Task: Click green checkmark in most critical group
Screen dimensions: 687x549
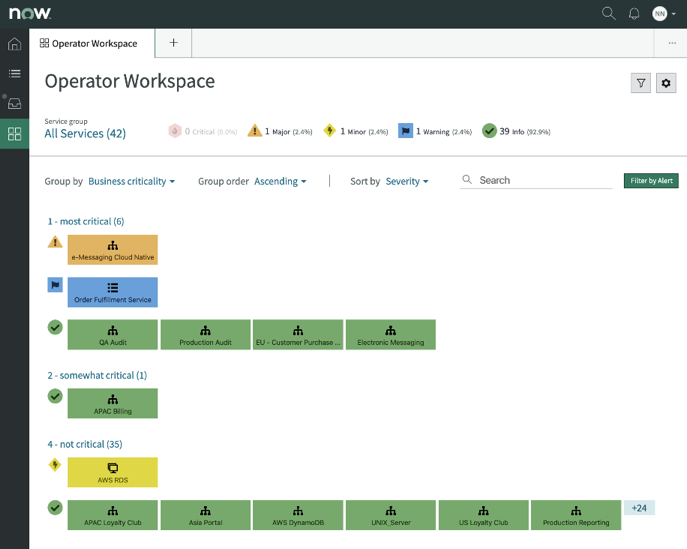Action: (55, 327)
